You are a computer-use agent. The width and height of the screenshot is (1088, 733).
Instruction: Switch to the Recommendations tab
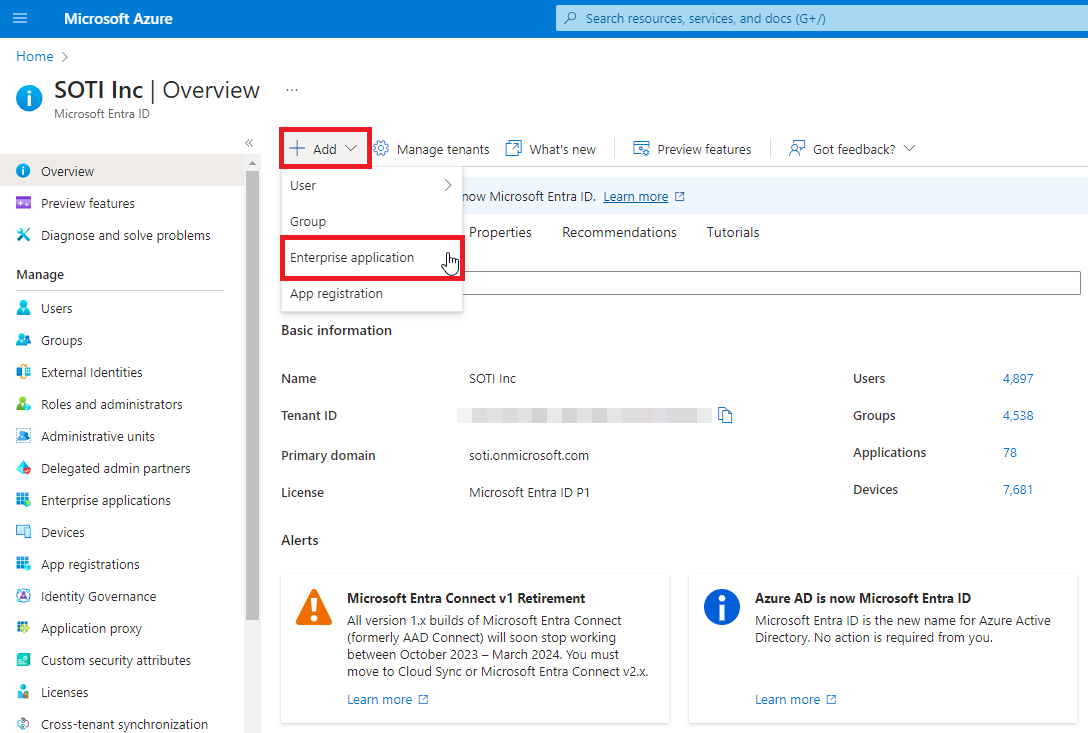pyautogui.click(x=619, y=232)
